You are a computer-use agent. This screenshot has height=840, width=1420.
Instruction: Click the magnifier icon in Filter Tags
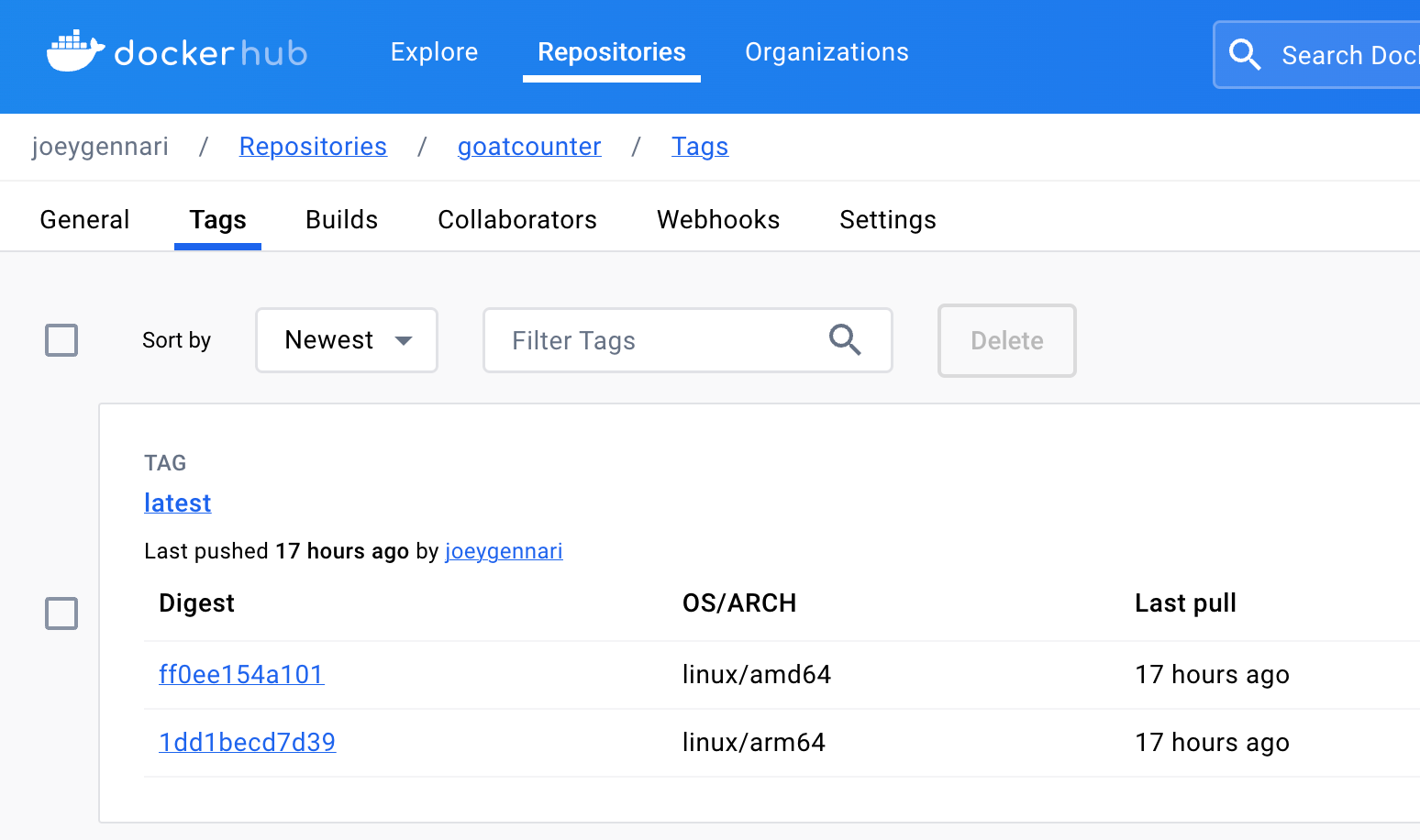[845, 340]
